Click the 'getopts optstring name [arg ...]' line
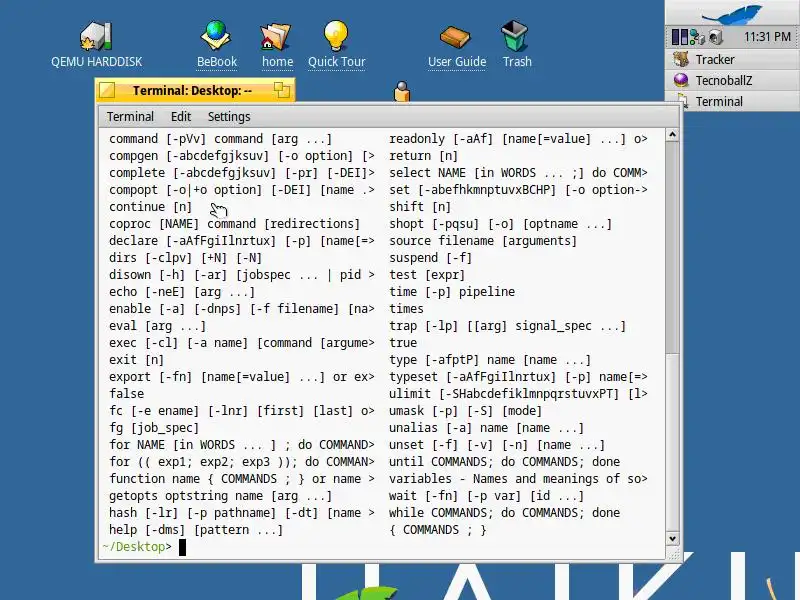 [220, 496]
